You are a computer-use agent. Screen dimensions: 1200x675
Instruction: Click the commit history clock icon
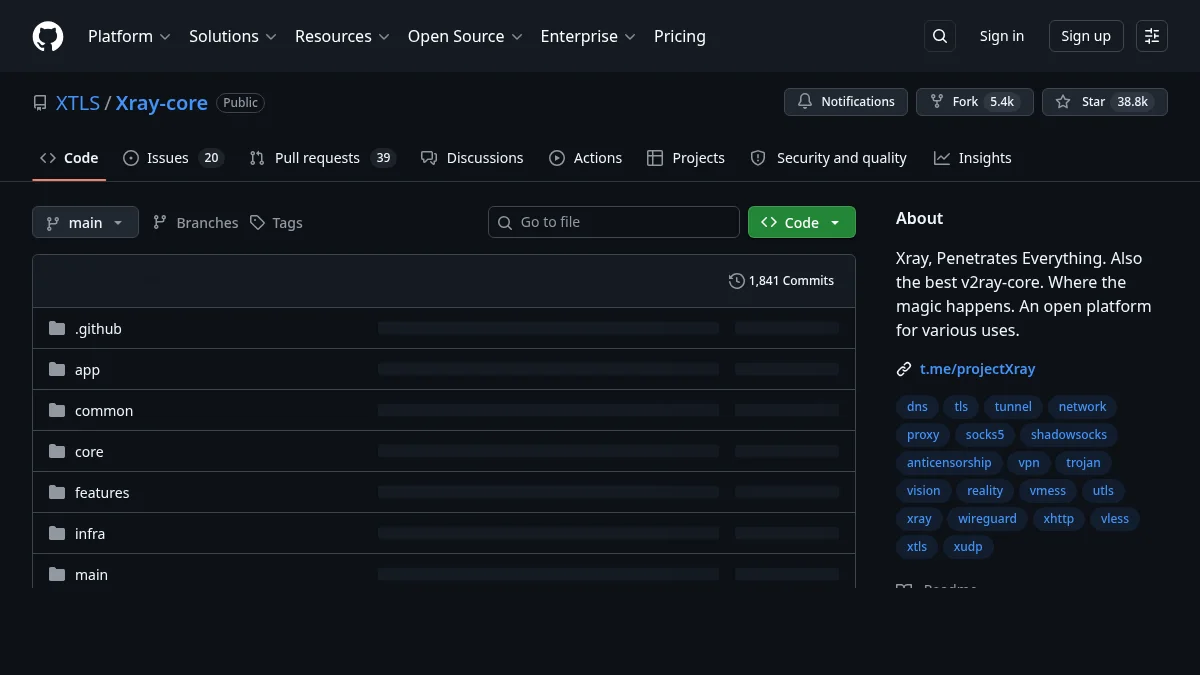[x=737, y=281]
